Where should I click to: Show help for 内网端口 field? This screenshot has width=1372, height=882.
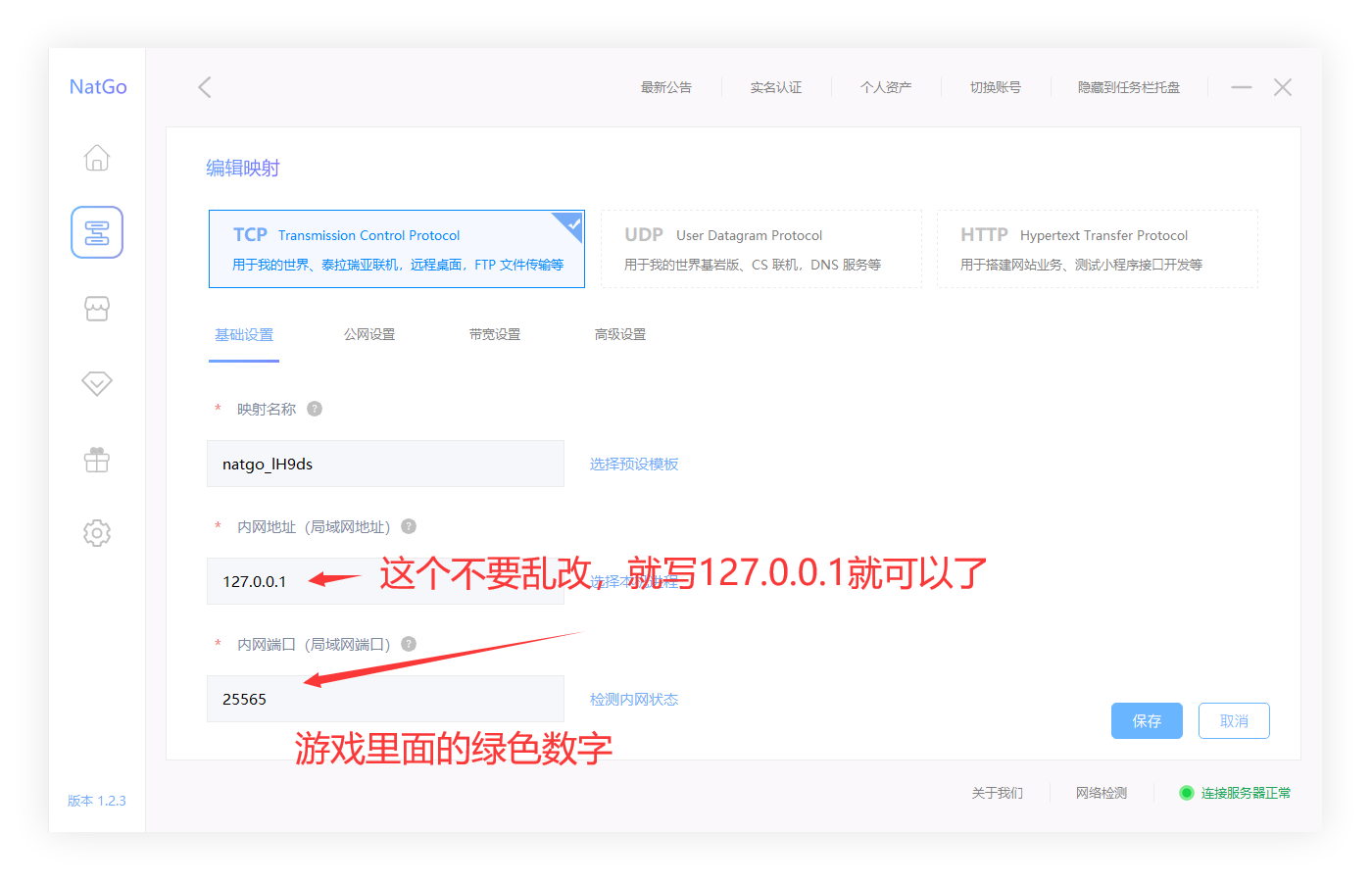409,644
